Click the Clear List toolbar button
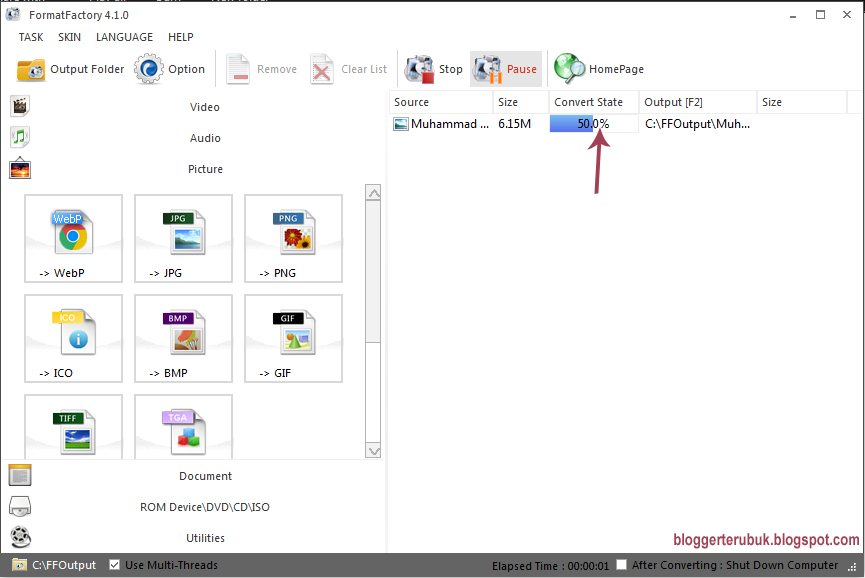Viewport: 865px width, 578px height. click(349, 69)
